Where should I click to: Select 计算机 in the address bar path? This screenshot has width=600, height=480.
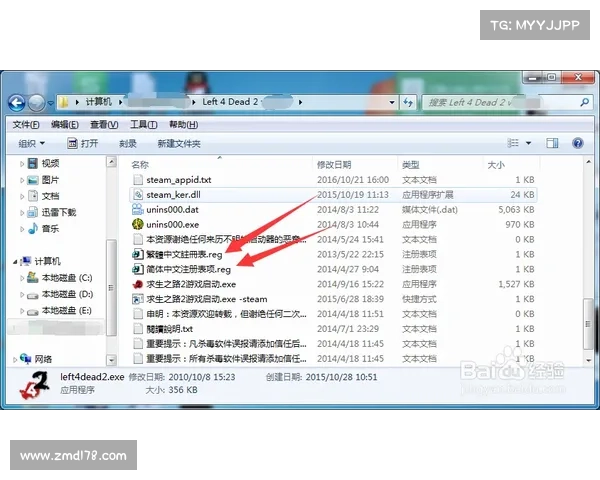[98, 102]
